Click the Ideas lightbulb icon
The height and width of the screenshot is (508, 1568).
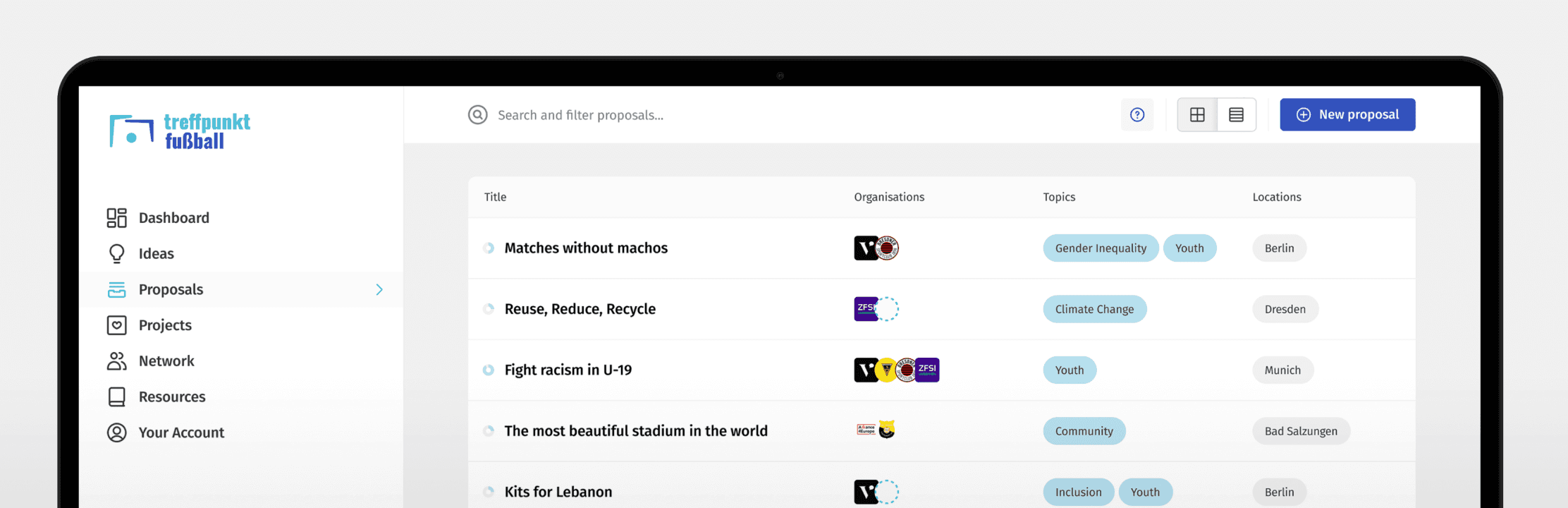pos(116,254)
